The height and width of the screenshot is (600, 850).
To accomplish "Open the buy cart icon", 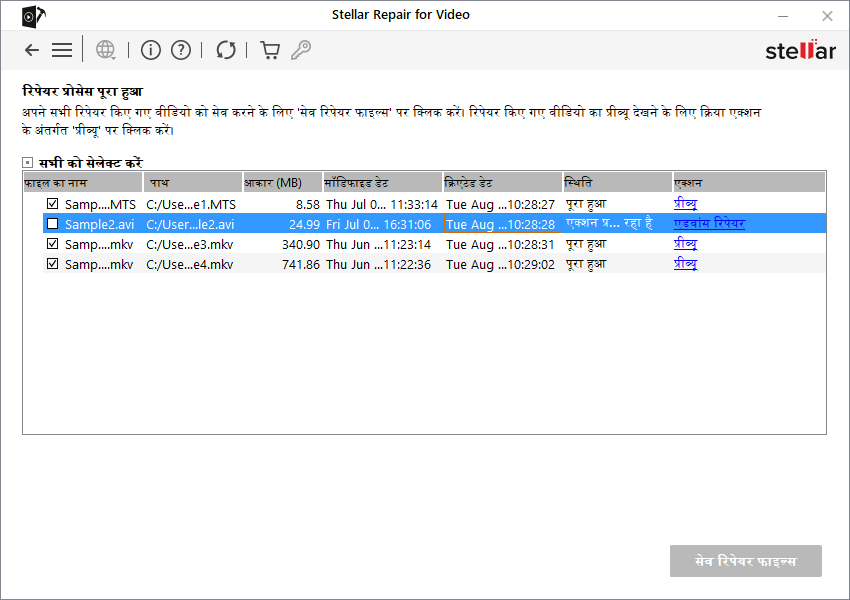I will coord(270,50).
